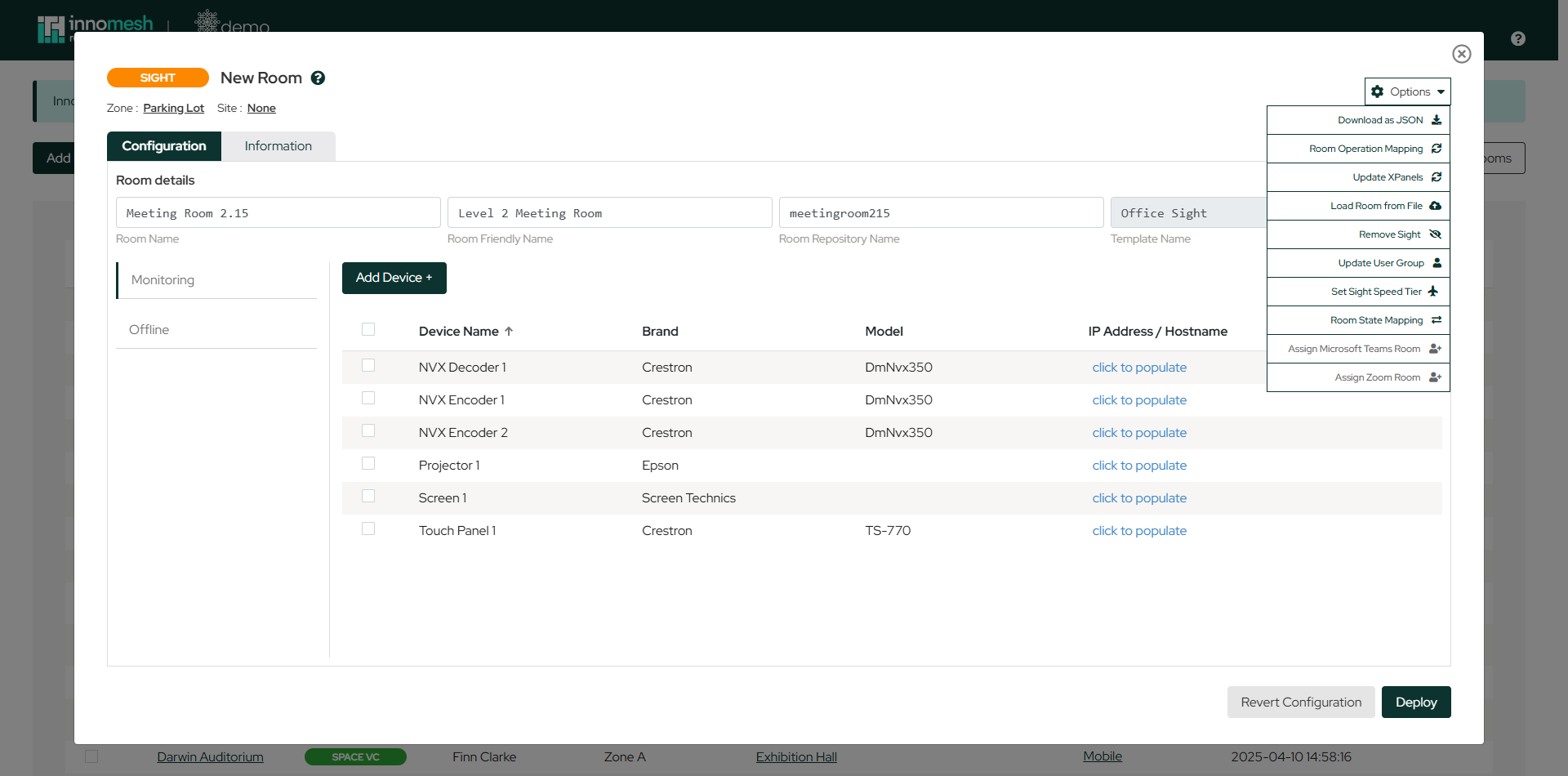
Task: Check the NVX Encoder 1 row checkbox
Action: coord(368,398)
